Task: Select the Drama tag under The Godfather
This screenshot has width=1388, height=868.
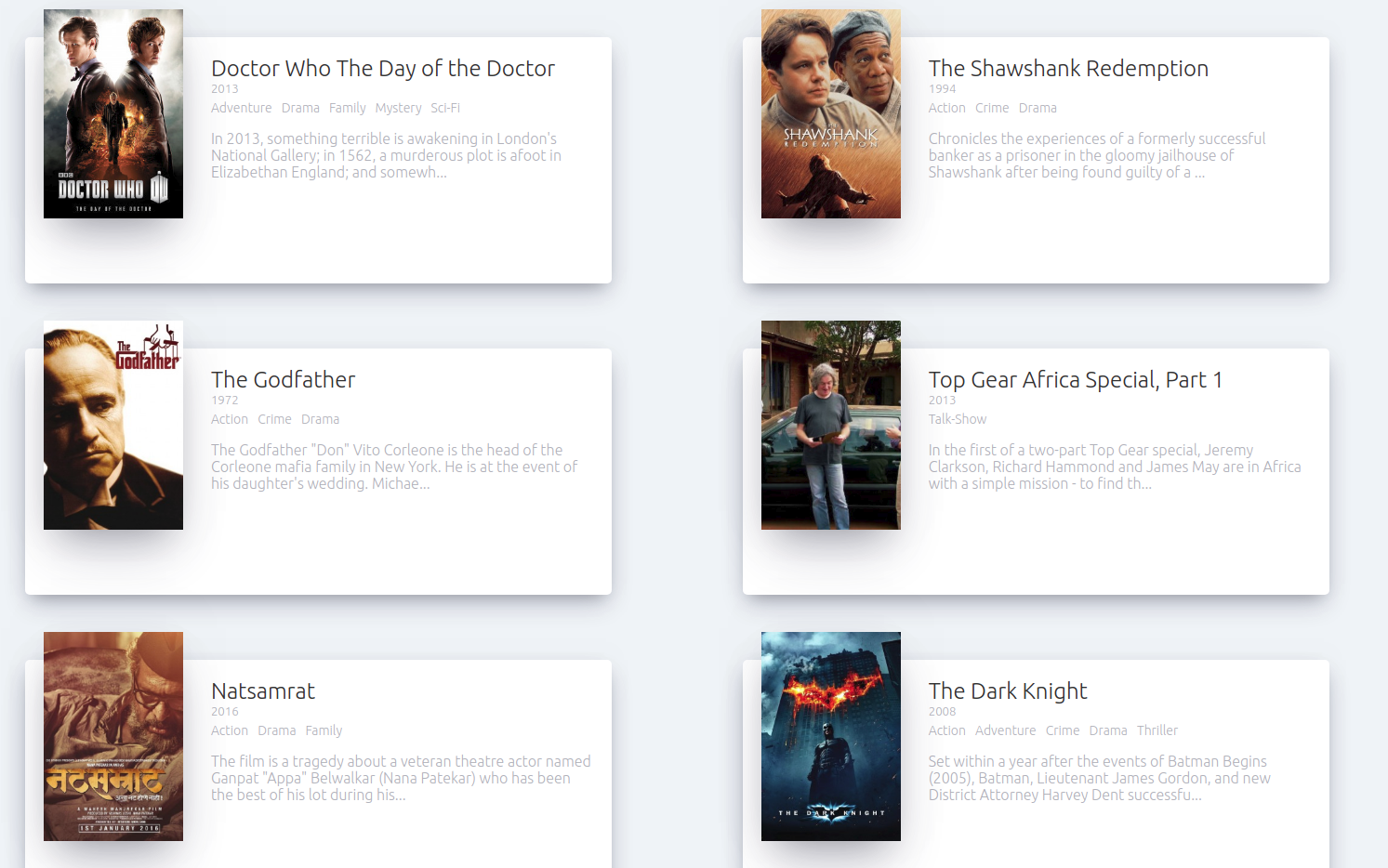Action: click(320, 419)
